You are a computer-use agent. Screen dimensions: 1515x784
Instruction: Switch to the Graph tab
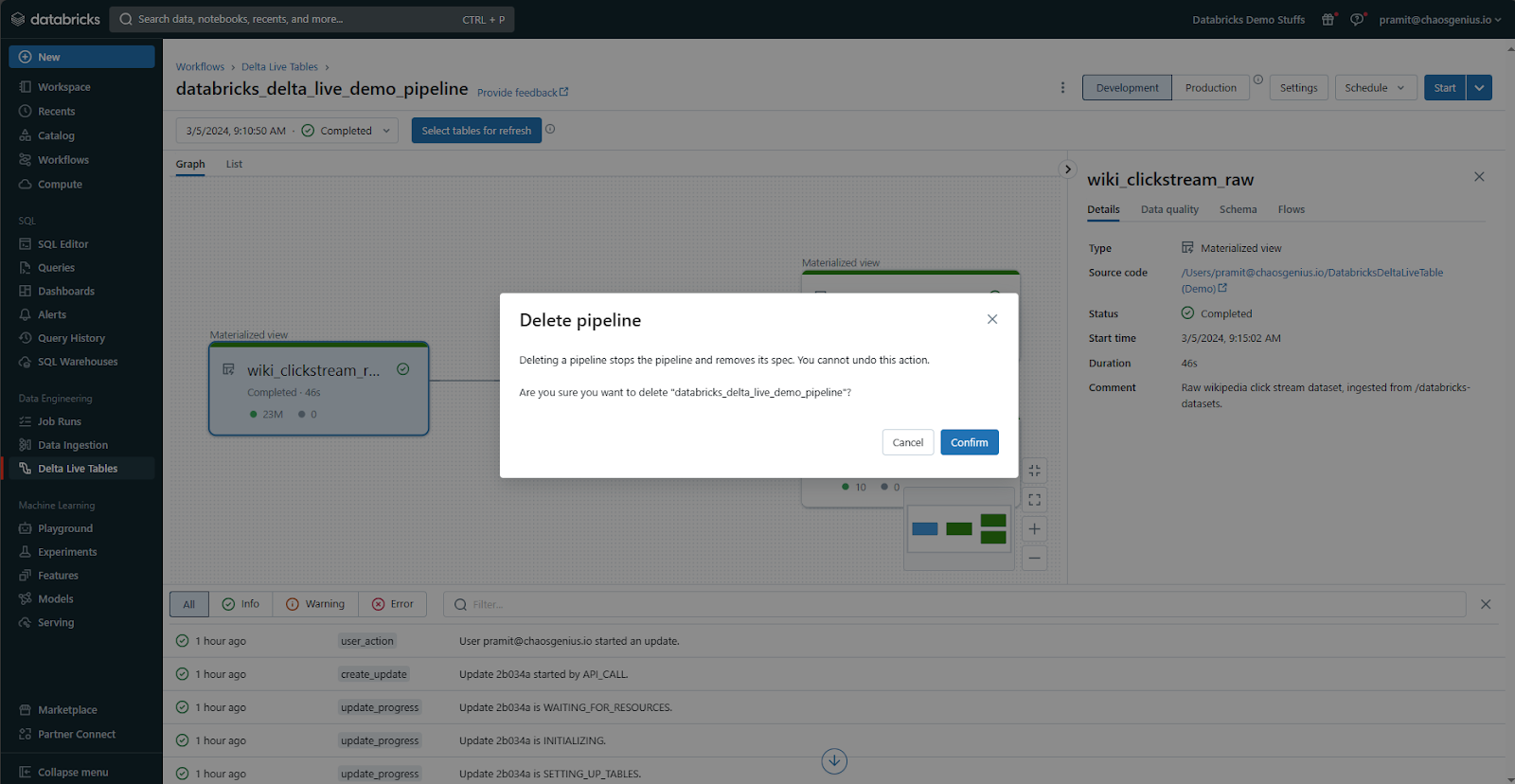click(x=190, y=164)
